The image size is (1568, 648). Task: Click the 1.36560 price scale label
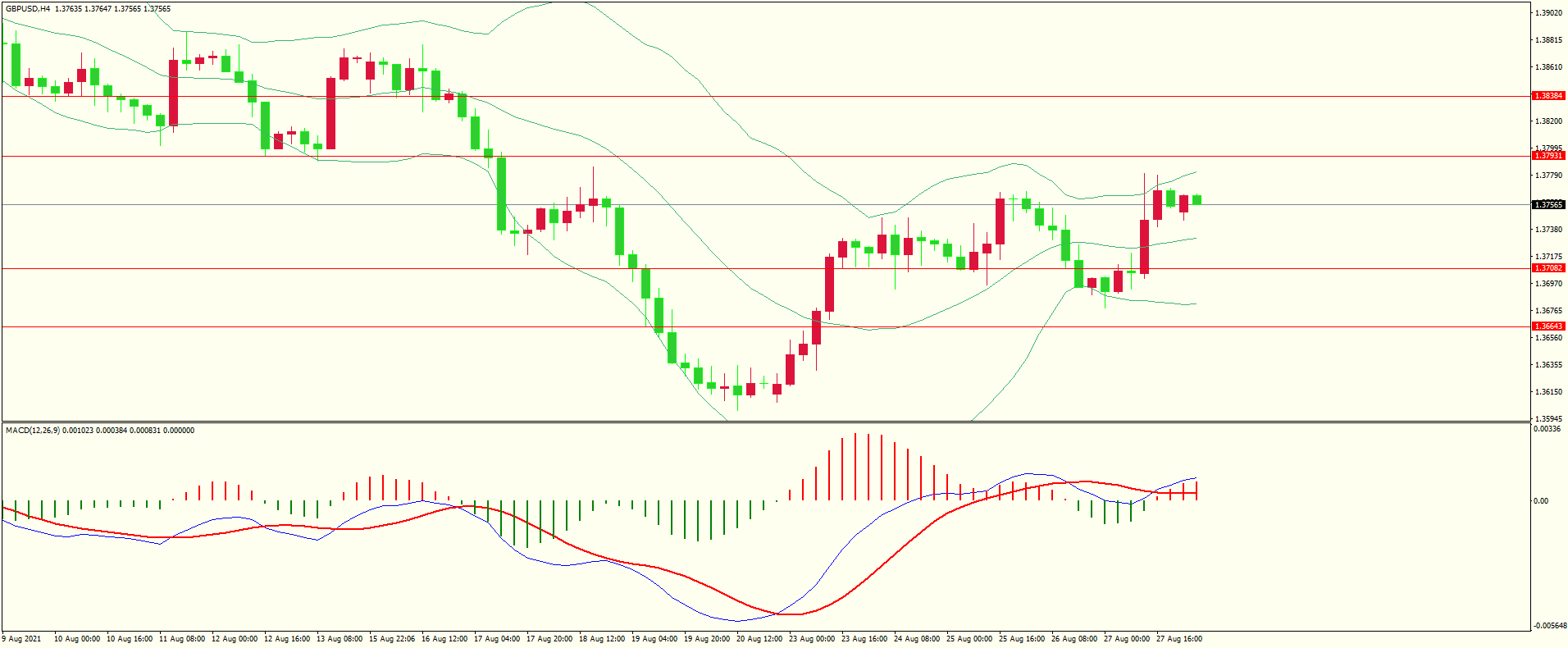click(1548, 338)
